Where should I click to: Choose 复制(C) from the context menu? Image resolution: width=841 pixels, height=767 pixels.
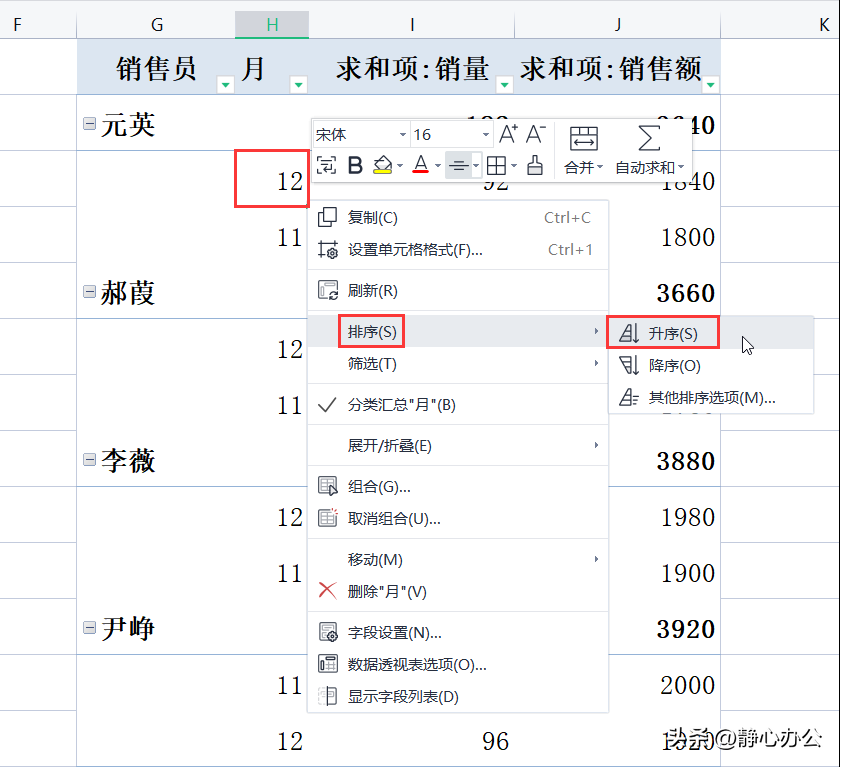(458, 218)
